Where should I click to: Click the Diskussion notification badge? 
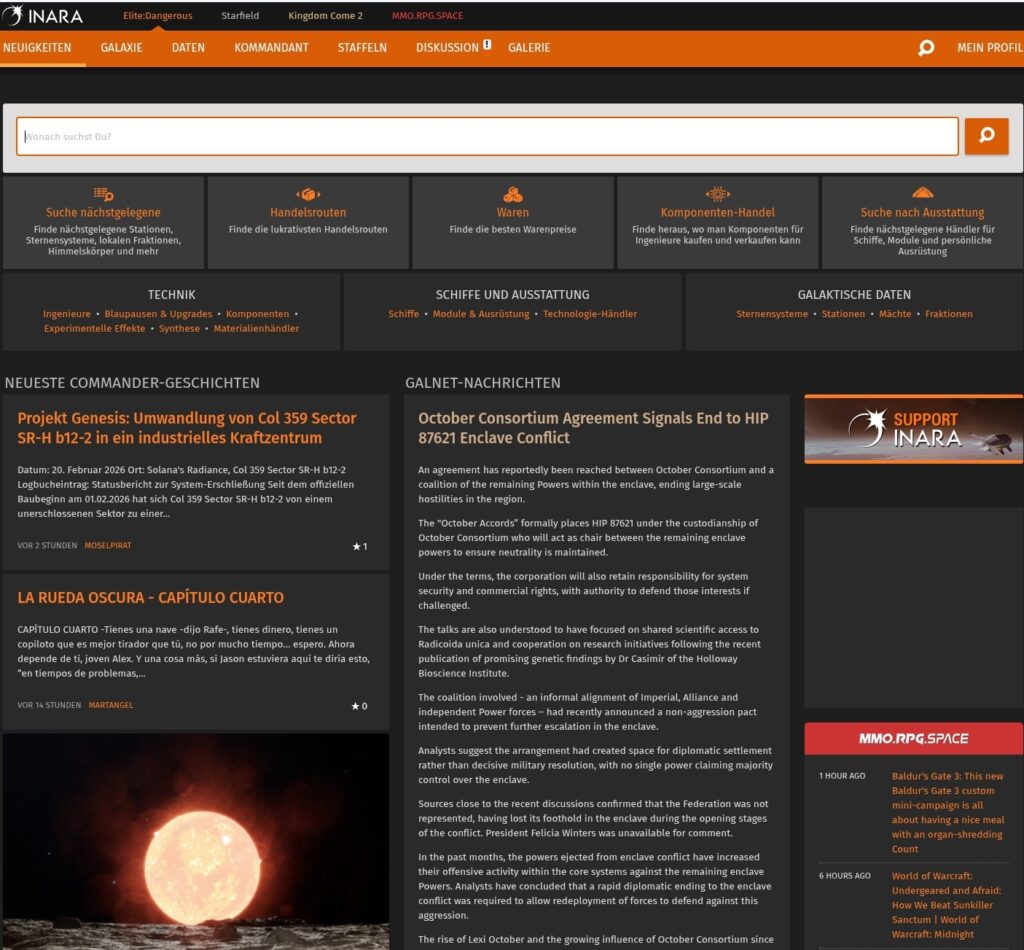click(x=487, y=45)
